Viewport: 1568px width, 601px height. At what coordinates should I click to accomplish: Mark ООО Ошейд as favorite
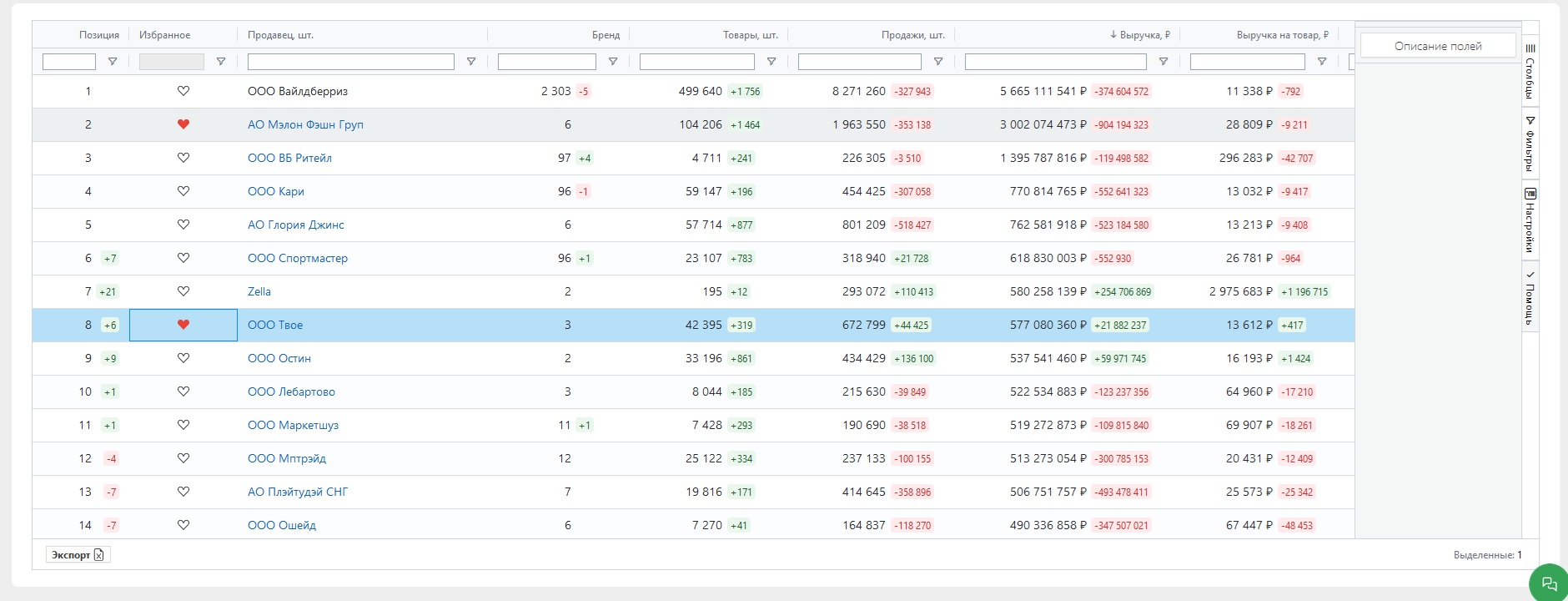click(x=183, y=525)
